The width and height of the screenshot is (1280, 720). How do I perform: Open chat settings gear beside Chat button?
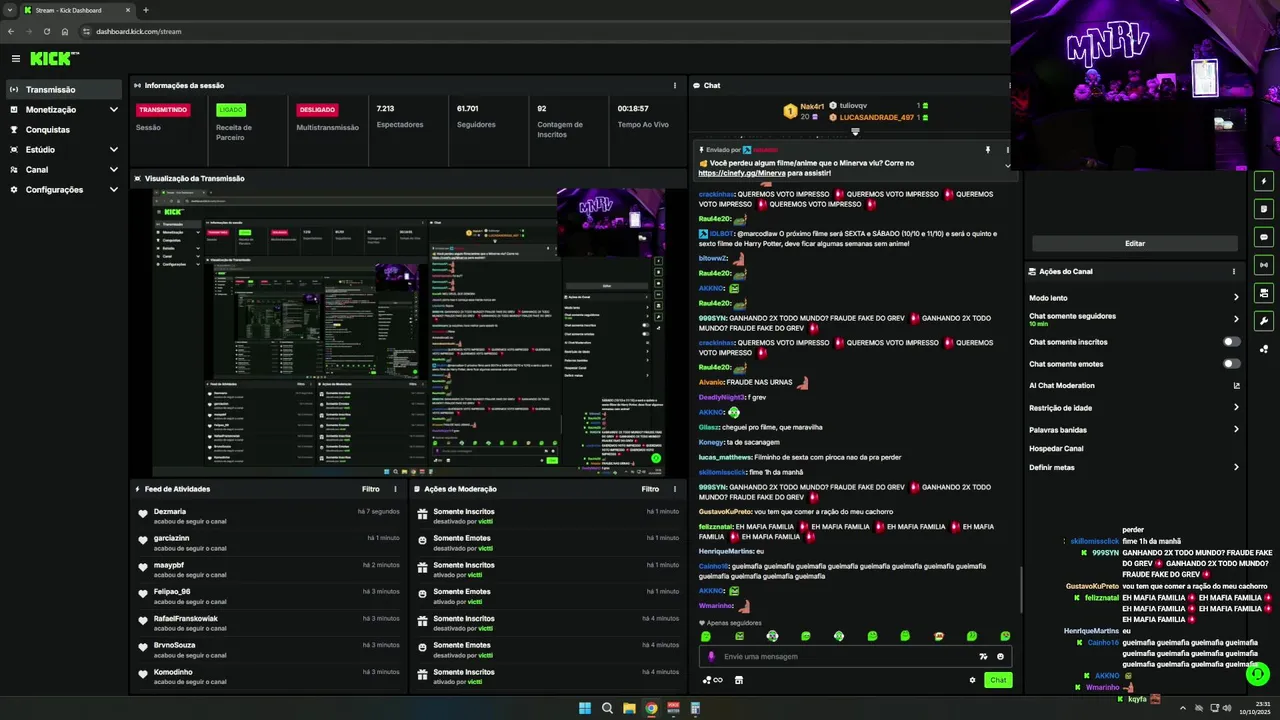click(972, 680)
